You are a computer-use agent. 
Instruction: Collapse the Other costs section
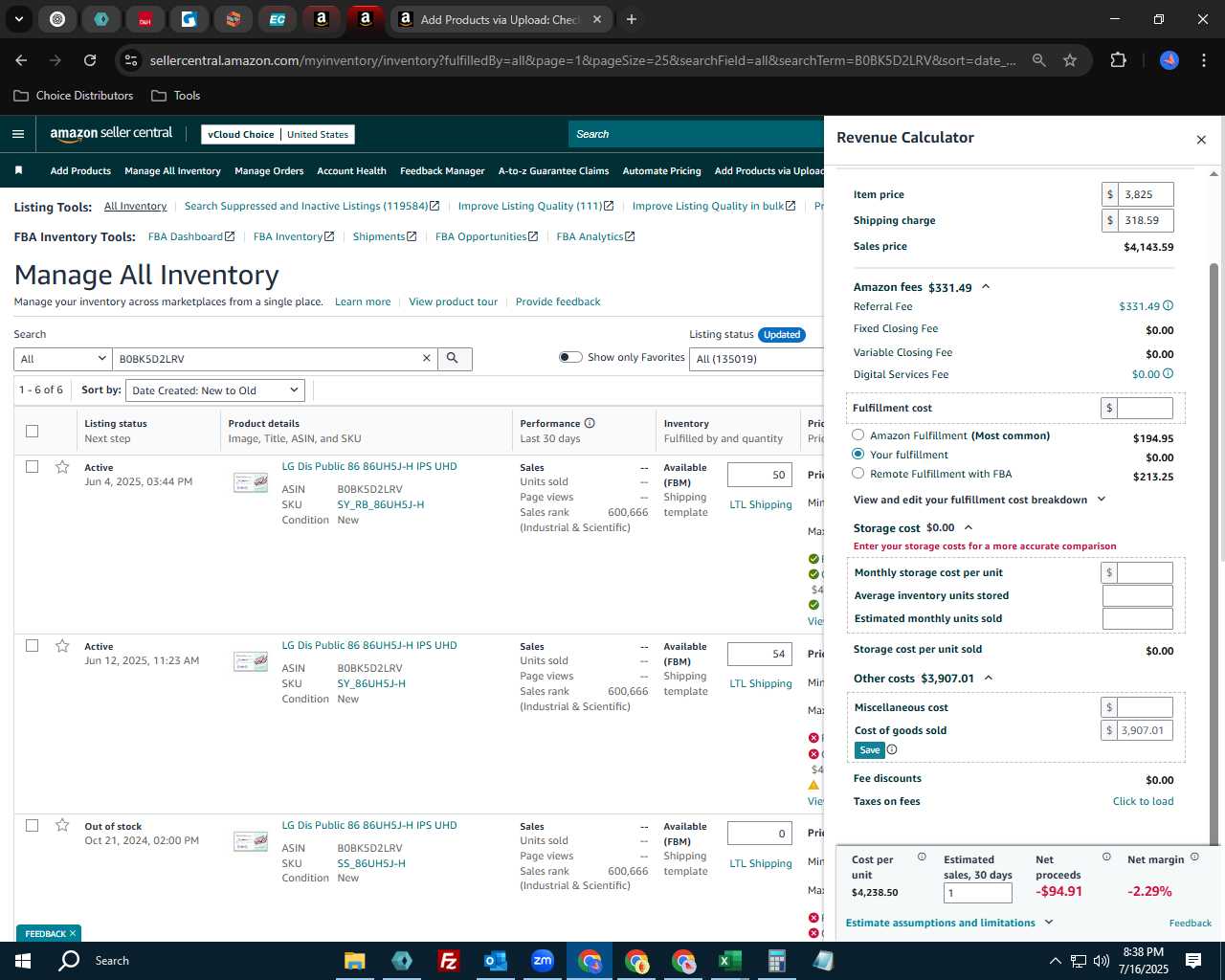click(989, 678)
